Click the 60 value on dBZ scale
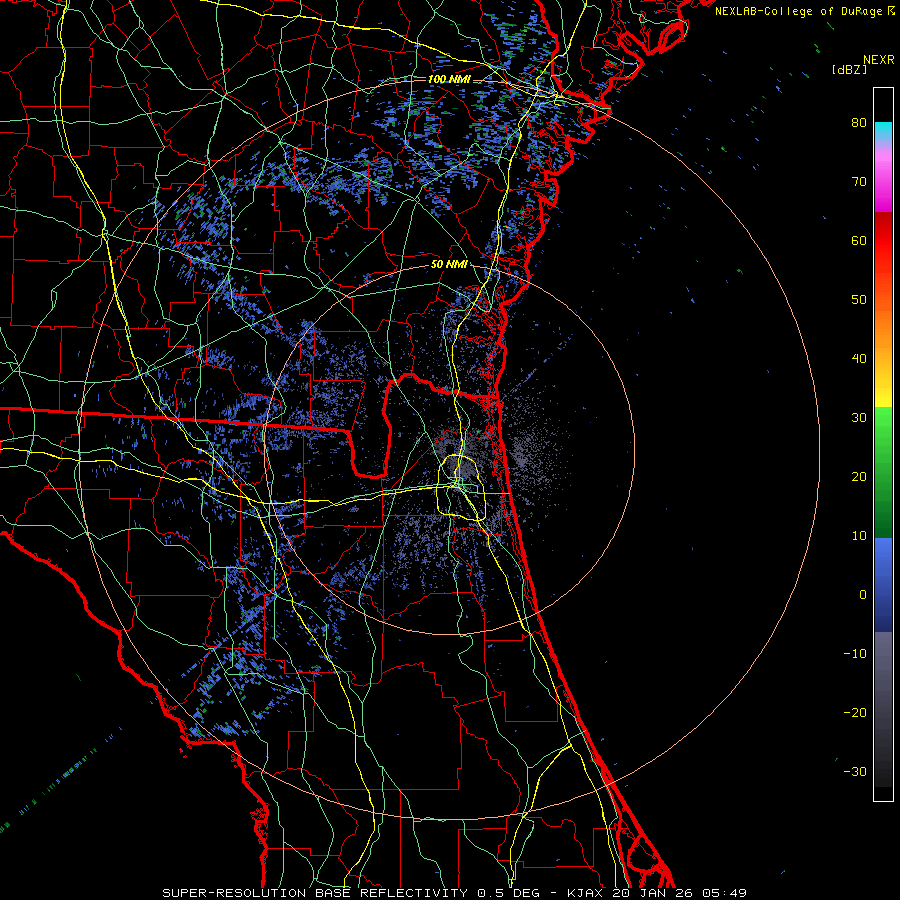This screenshot has width=900, height=900. [859, 240]
